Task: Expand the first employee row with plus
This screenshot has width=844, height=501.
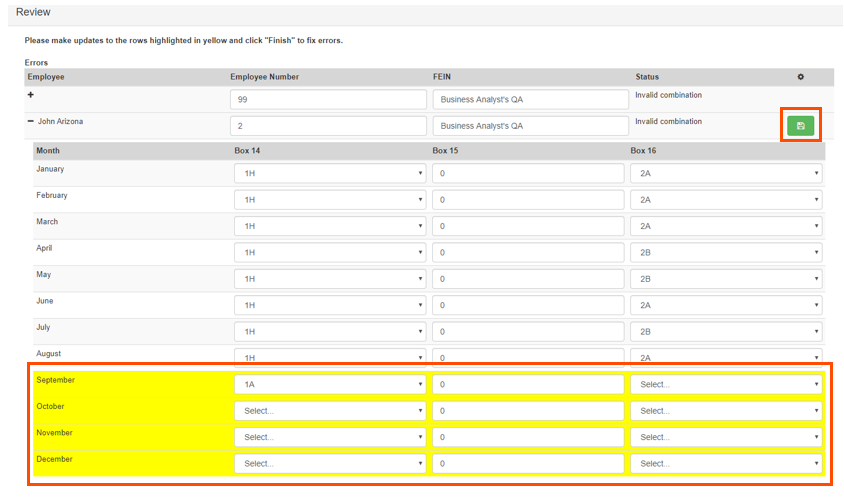Action: pos(31,96)
